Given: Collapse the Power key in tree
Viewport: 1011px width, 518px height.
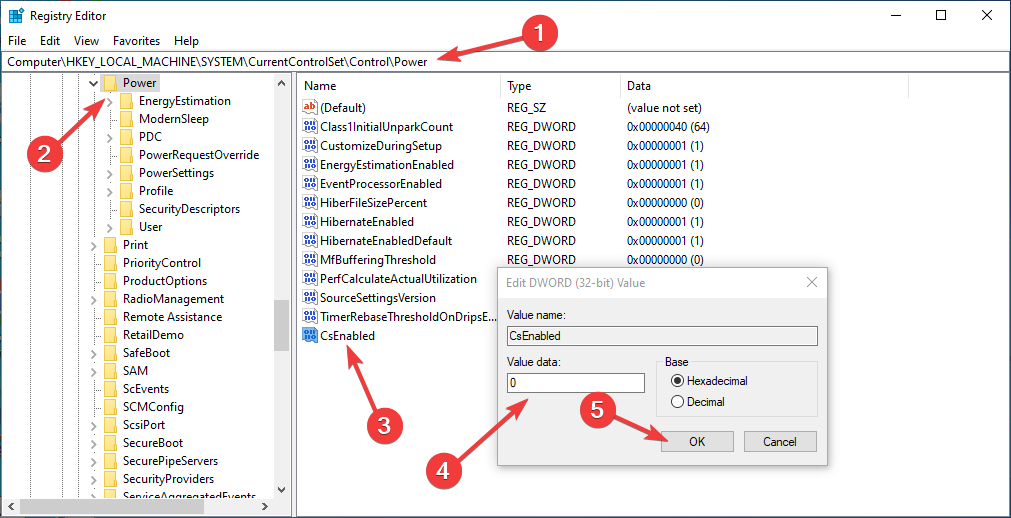Looking at the screenshot, I should tap(93, 83).
